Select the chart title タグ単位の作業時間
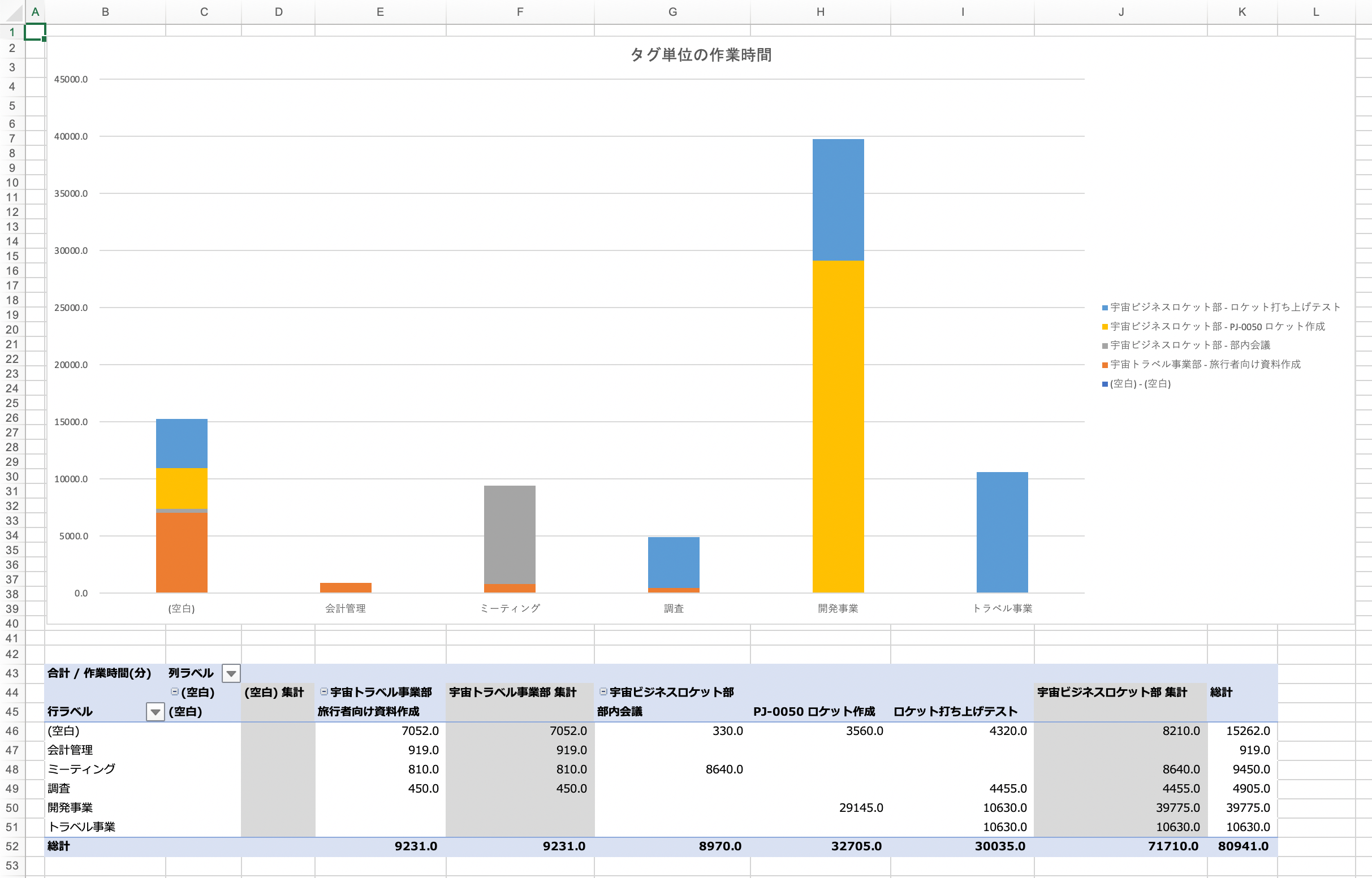This screenshot has height=878, width=1372. [x=700, y=55]
